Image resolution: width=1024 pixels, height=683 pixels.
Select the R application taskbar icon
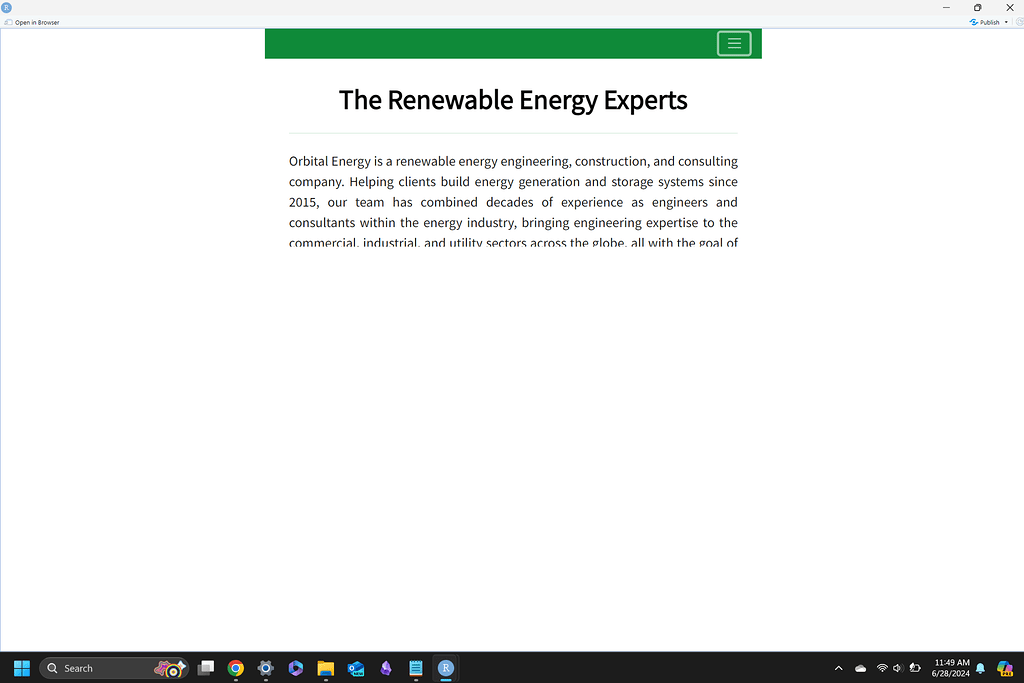(x=446, y=668)
